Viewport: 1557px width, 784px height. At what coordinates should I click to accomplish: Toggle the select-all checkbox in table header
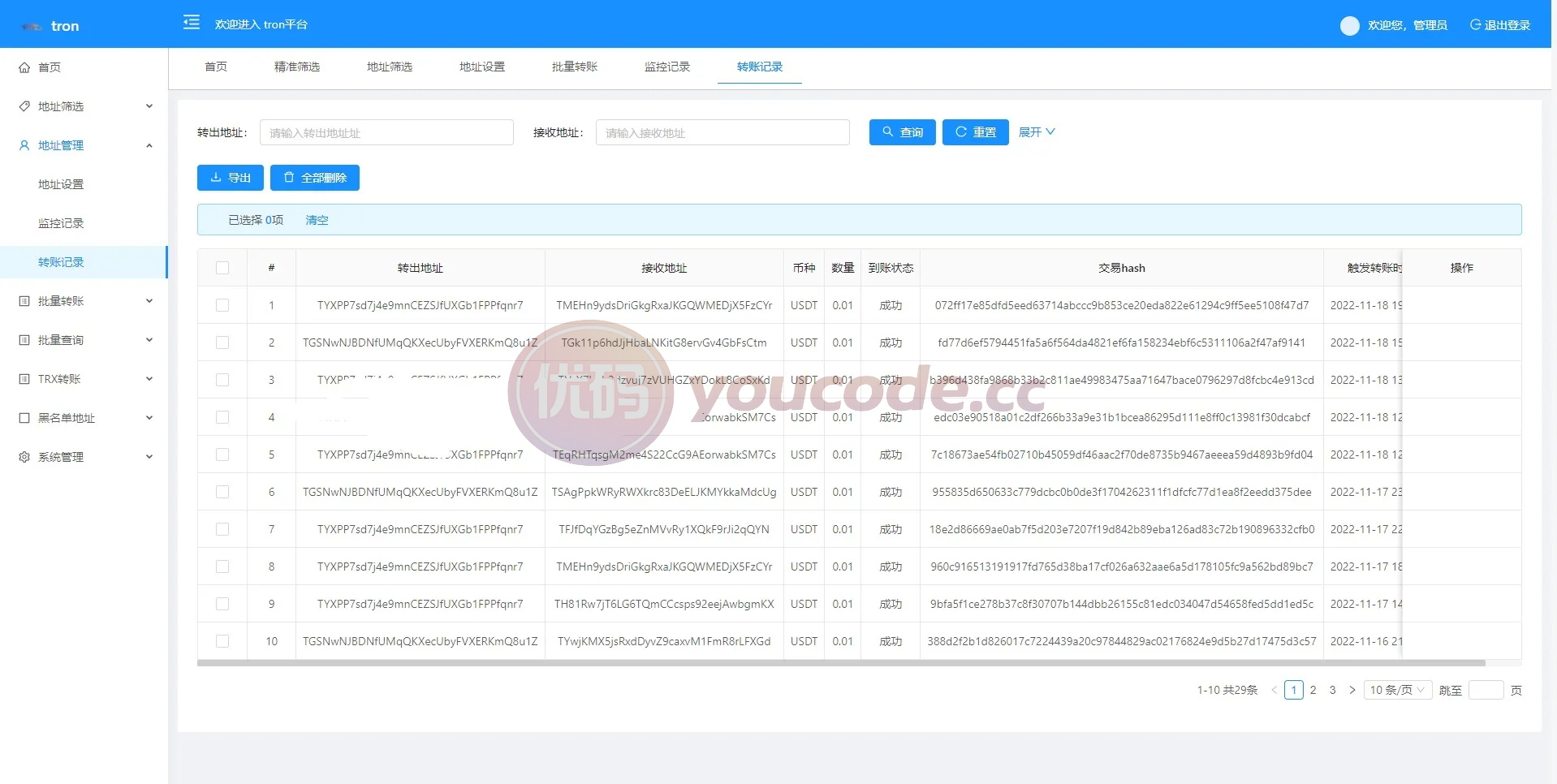[222, 268]
